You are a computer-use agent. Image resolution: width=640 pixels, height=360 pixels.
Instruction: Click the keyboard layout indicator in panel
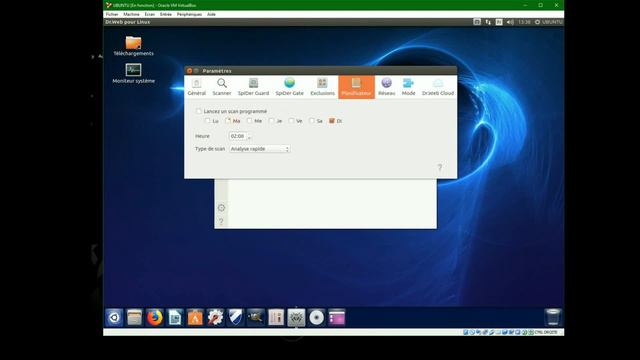click(499, 22)
